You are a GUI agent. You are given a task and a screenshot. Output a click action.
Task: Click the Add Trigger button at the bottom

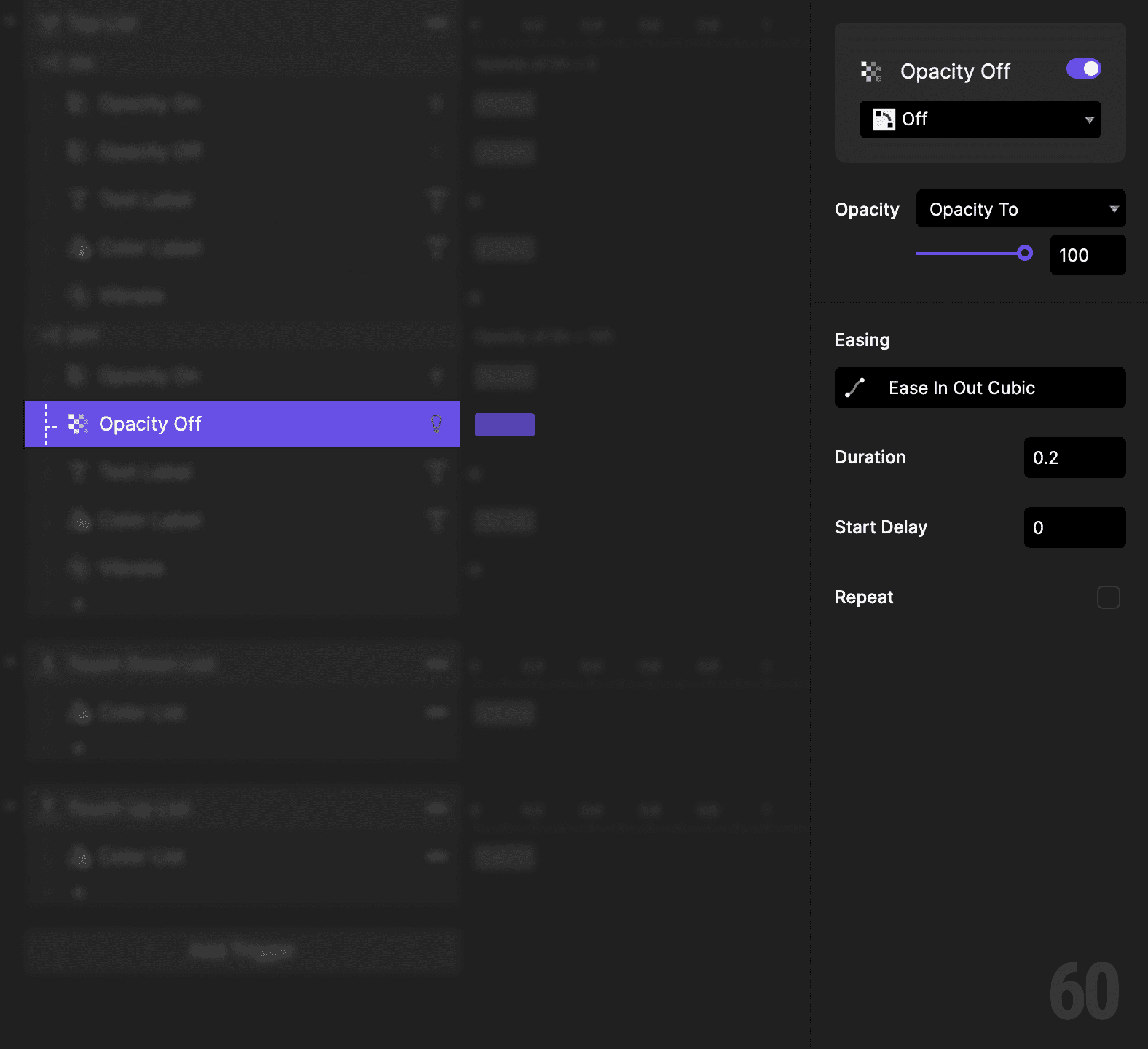242,950
